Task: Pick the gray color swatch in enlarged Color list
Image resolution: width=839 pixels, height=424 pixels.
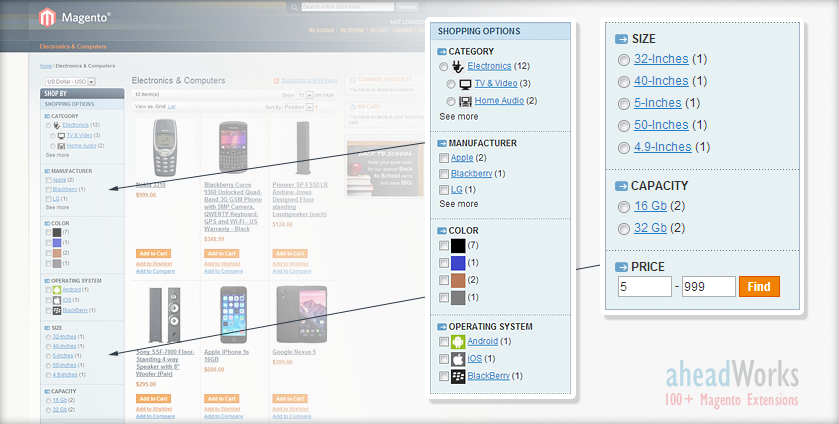Action: tap(458, 298)
